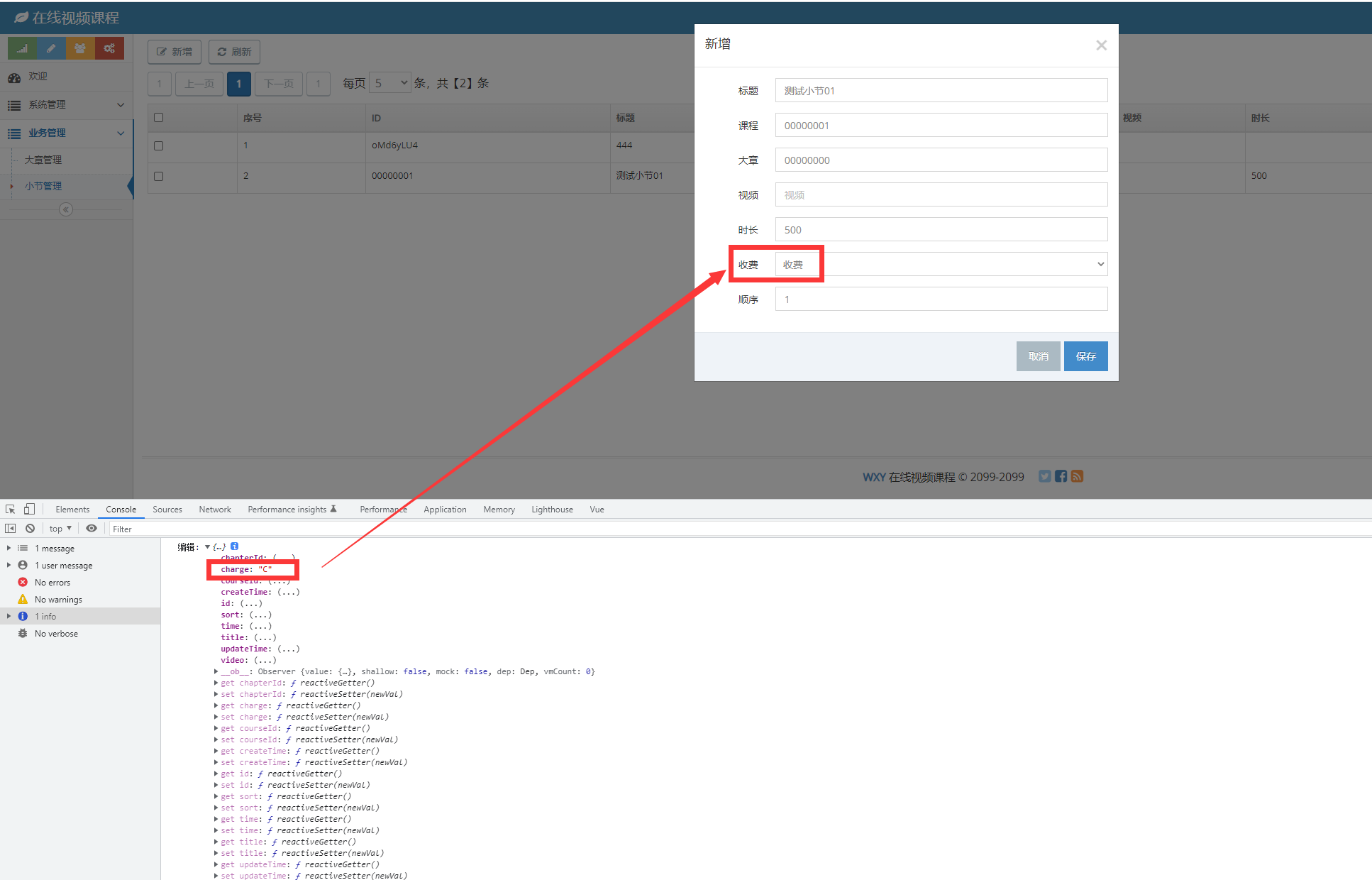Collapse the 业务管理 menu
This screenshot has width=1372, height=880.
pyautogui.click(x=66, y=133)
